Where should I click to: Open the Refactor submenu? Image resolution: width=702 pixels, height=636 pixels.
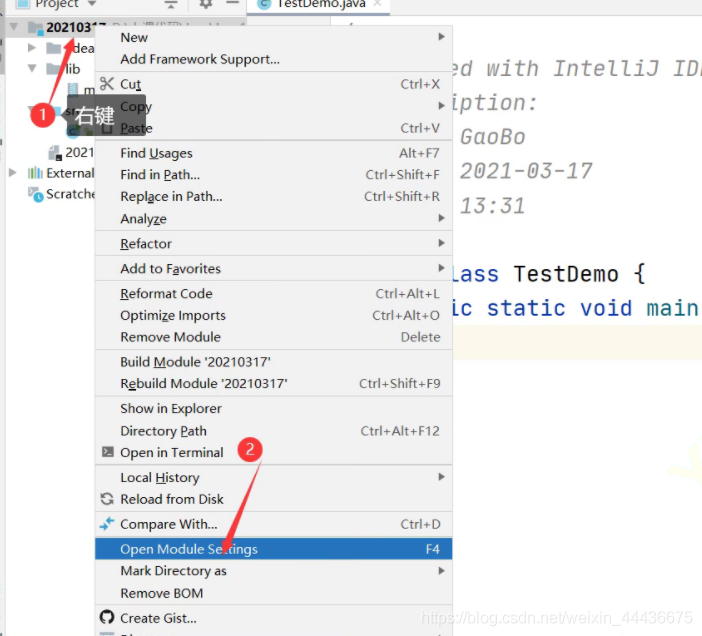(274, 243)
